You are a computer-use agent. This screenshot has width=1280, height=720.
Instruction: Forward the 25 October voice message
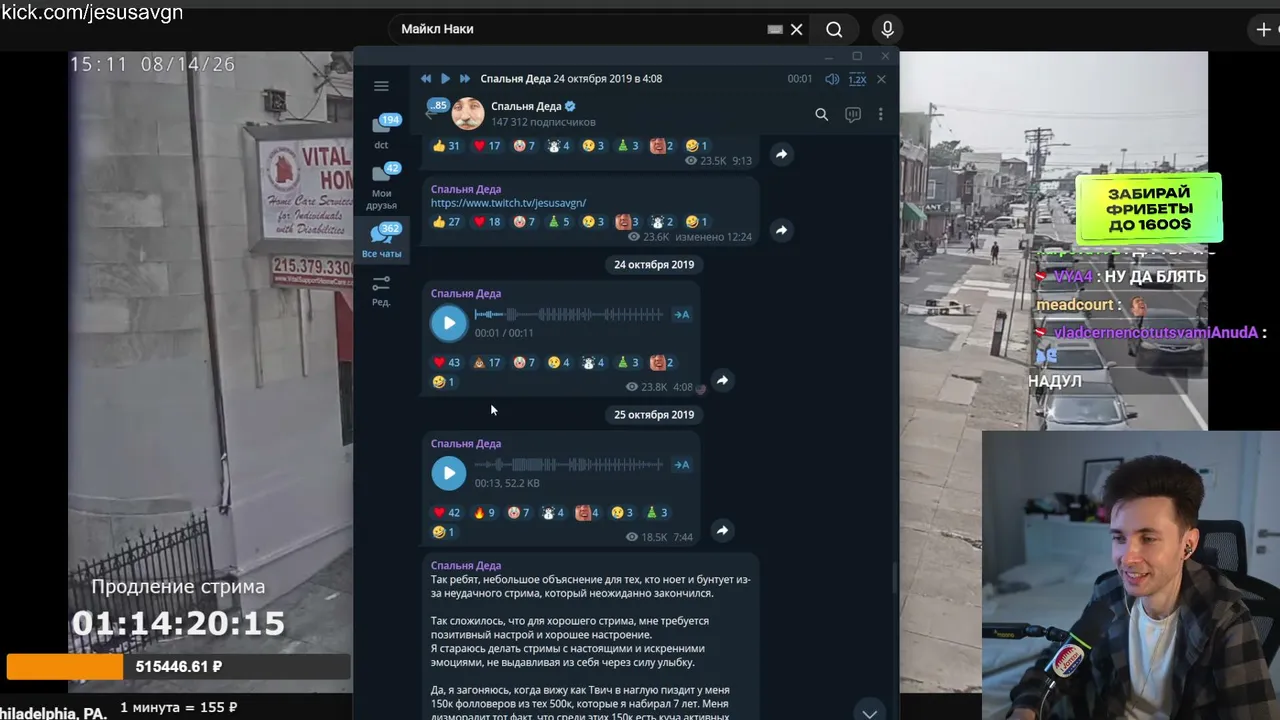click(x=722, y=530)
